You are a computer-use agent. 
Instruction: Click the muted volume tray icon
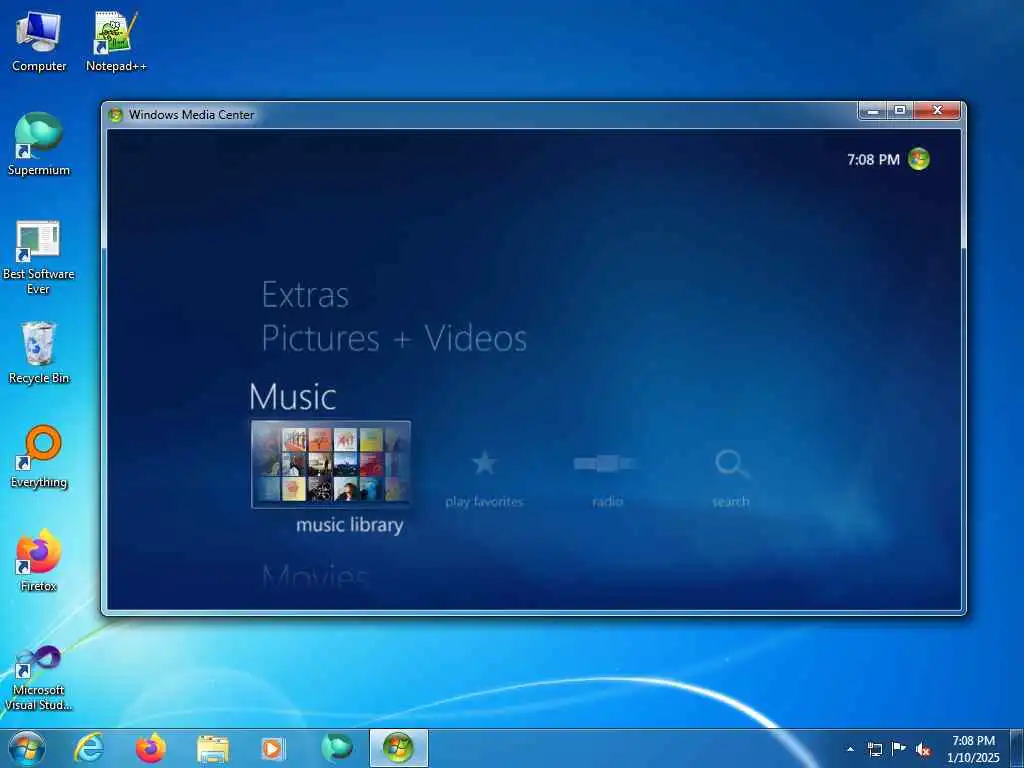coord(923,750)
